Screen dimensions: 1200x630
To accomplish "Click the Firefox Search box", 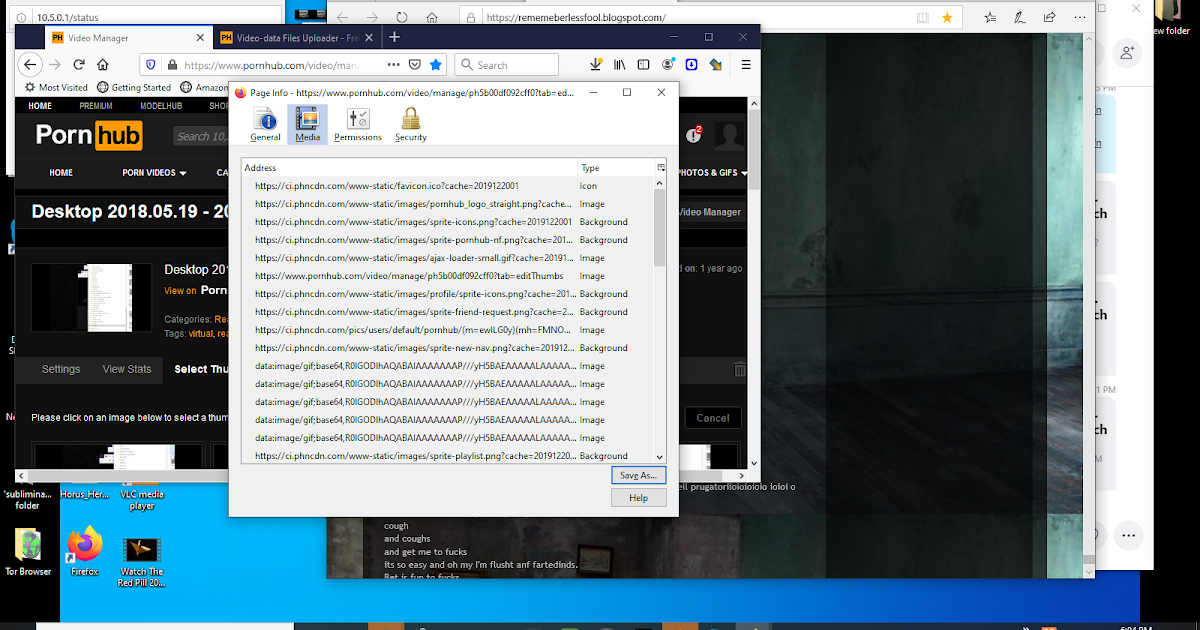I will pos(507,64).
